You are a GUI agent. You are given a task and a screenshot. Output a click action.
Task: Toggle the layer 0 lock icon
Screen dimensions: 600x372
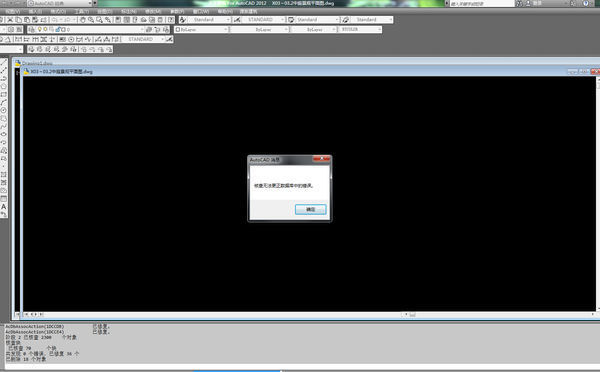(58, 29)
